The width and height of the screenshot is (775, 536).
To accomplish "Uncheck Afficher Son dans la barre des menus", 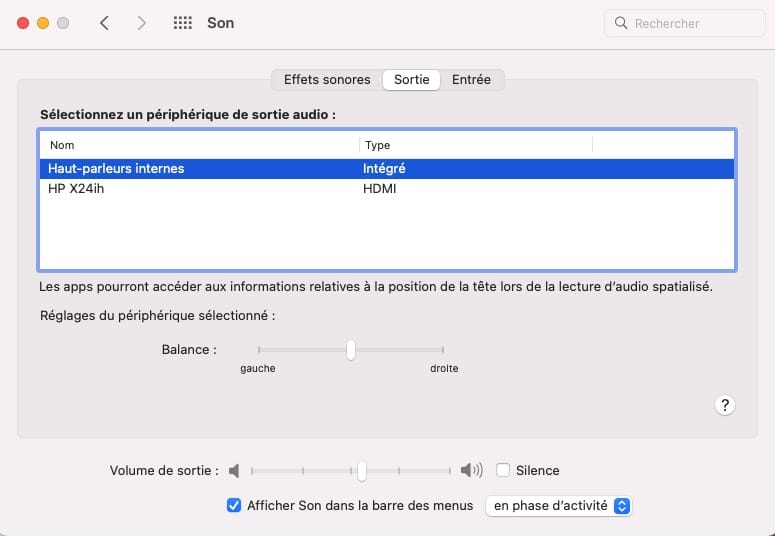I will [234, 506].
